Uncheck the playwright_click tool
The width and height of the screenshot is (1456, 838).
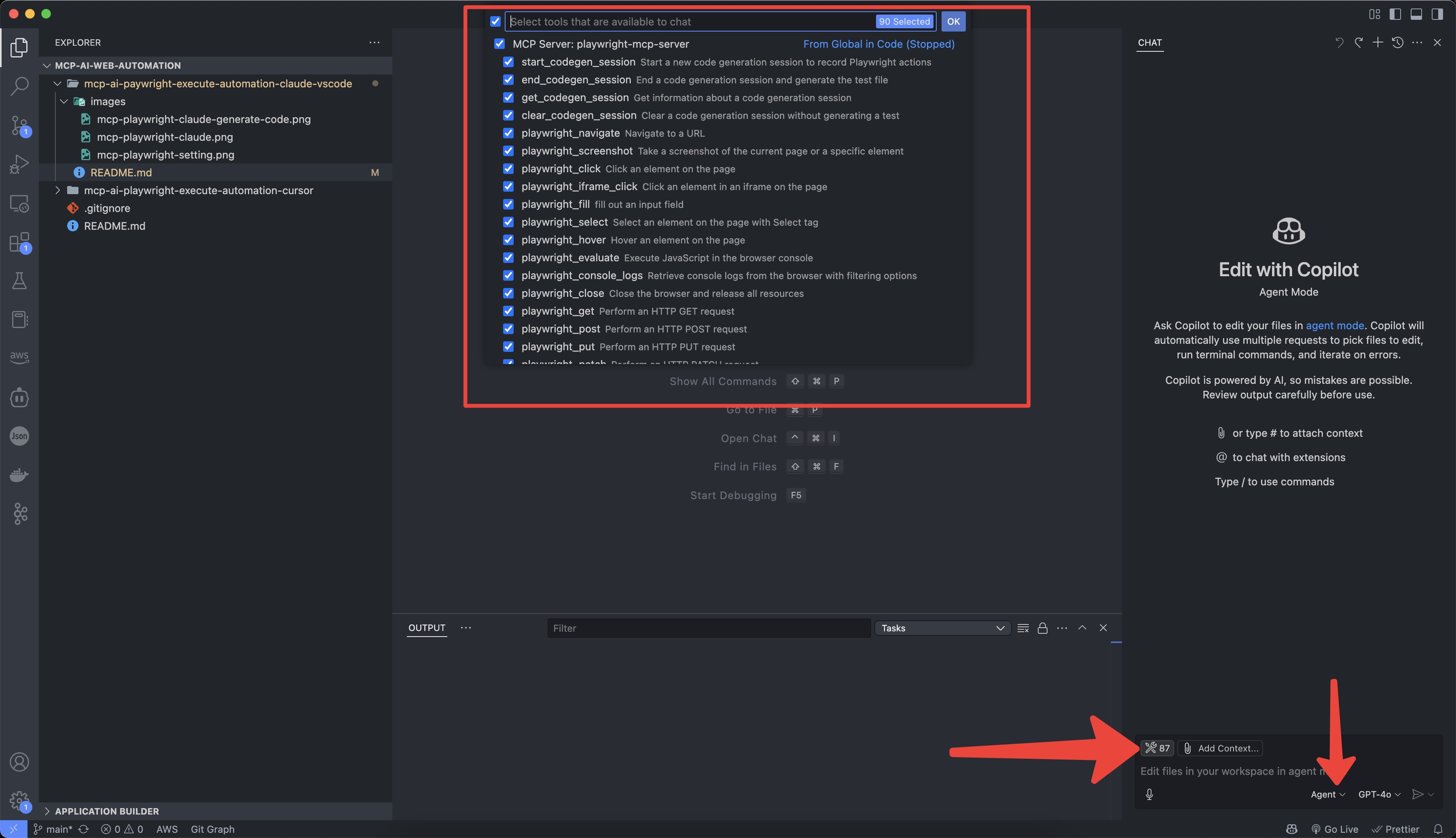pyautogui.click(x=508, y=169)
